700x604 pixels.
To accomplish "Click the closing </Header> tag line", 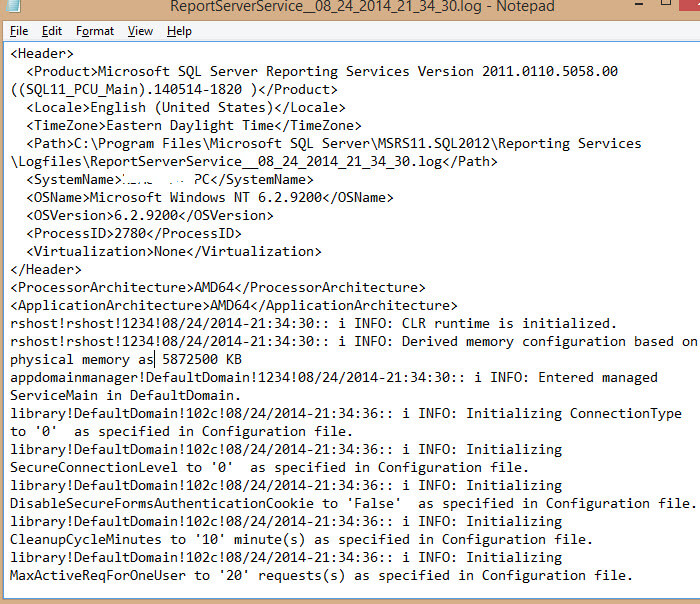I will click(46, 270).
